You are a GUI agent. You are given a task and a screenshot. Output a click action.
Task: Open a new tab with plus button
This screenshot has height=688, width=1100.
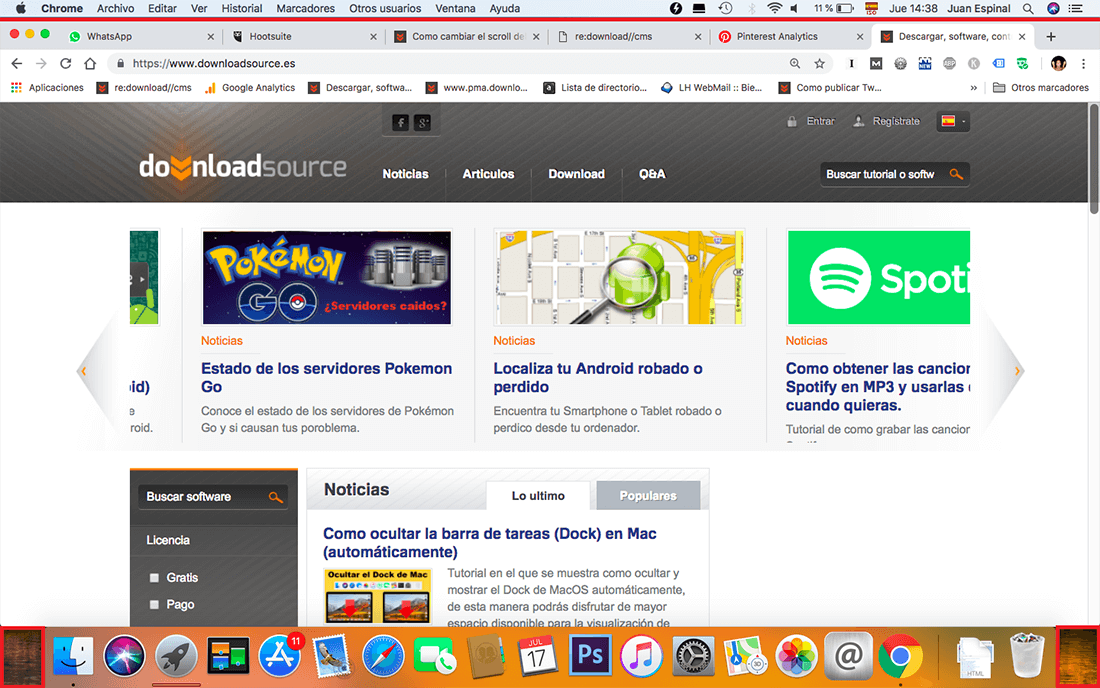[1050, 36]
